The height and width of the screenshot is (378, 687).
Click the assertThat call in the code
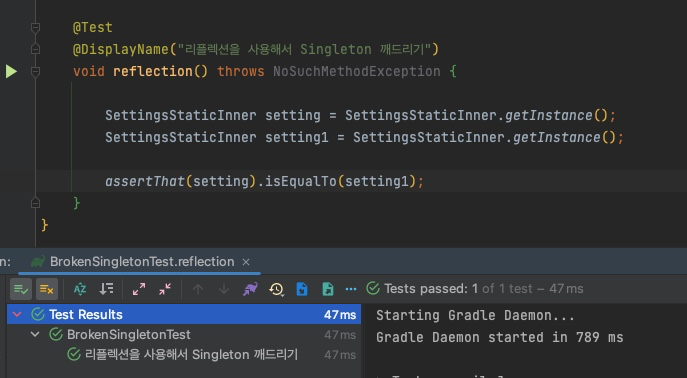[145, 181]
